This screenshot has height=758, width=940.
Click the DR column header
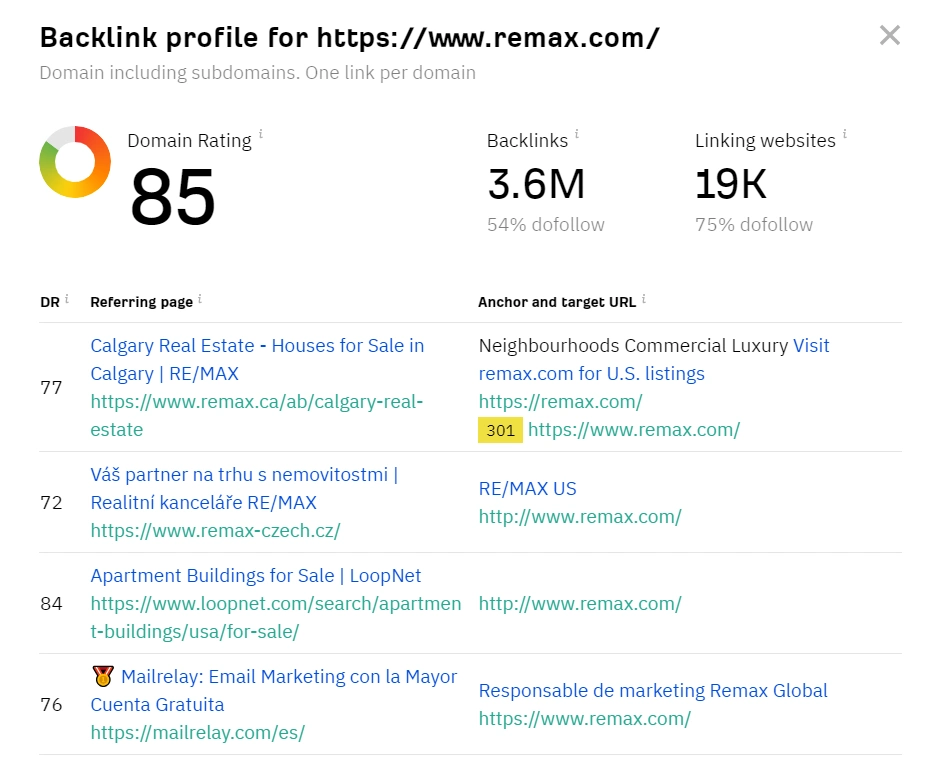click(x=50, y=302)
